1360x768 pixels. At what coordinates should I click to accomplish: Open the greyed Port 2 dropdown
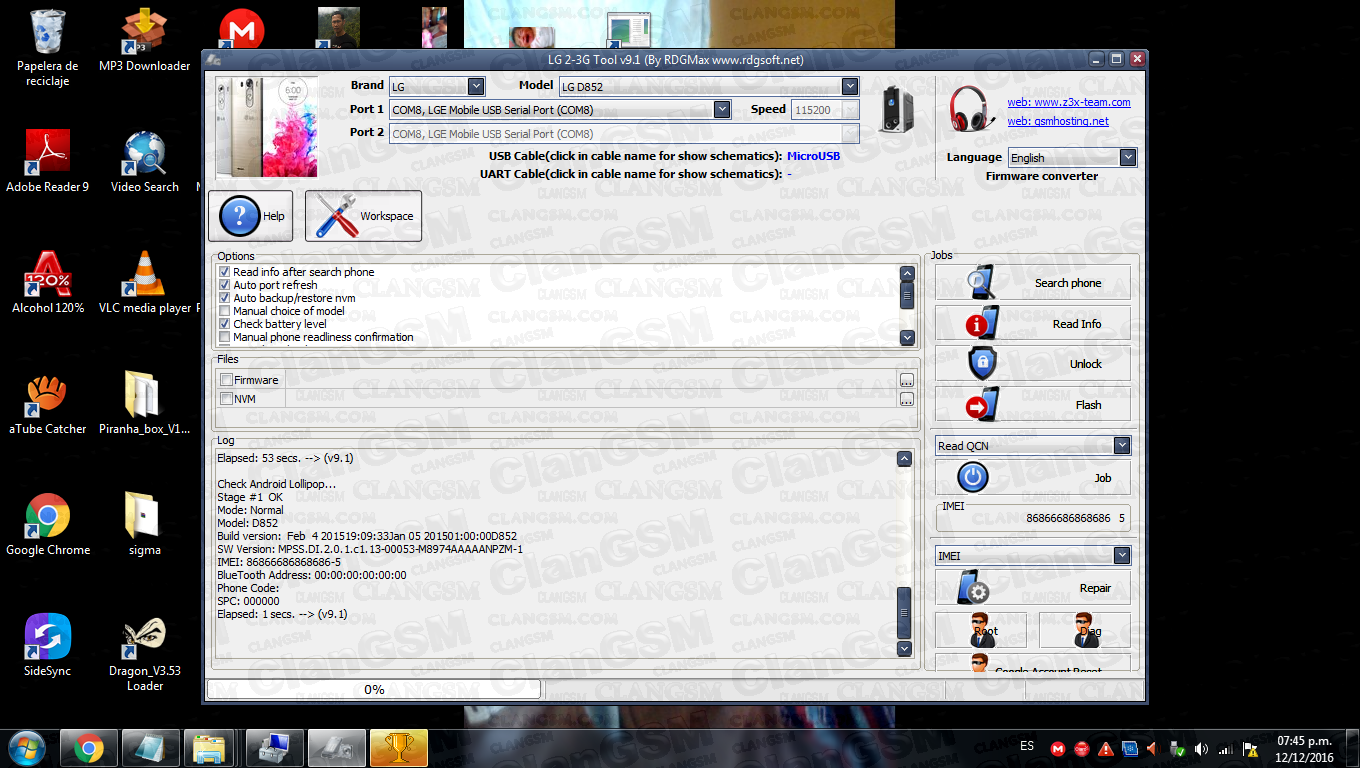pos(624,134)
